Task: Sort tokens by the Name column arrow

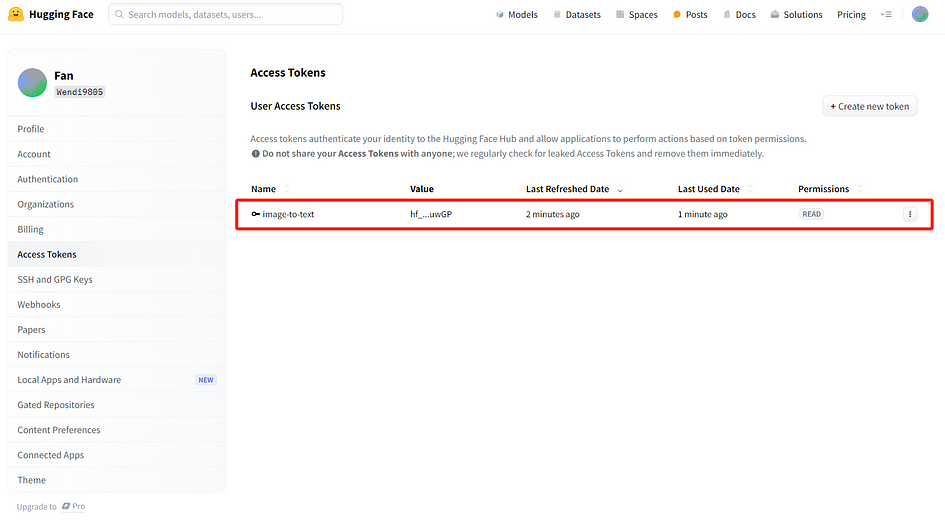Action: [287, 189]
